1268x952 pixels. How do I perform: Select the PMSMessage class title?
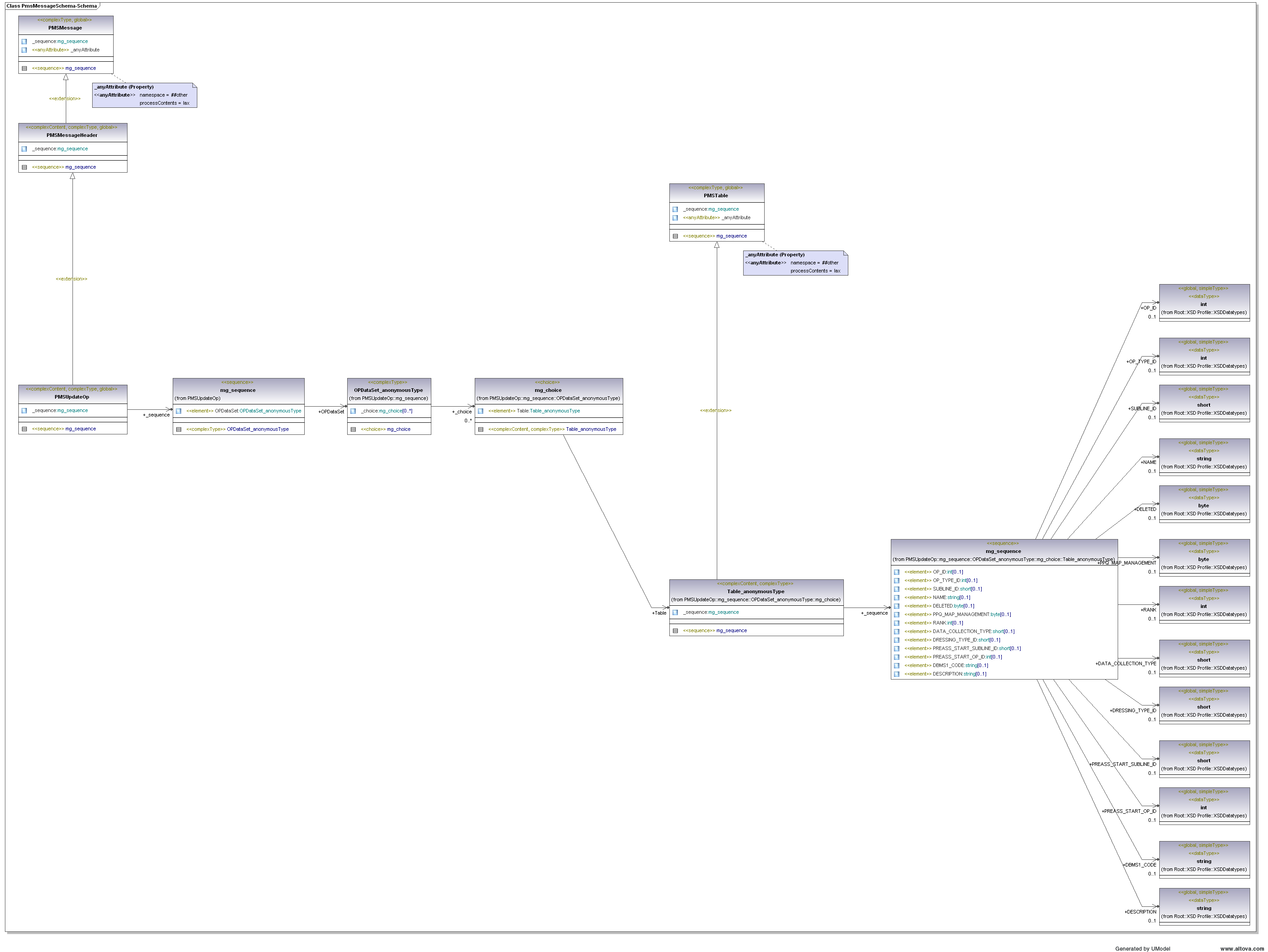tap(65, 27)
